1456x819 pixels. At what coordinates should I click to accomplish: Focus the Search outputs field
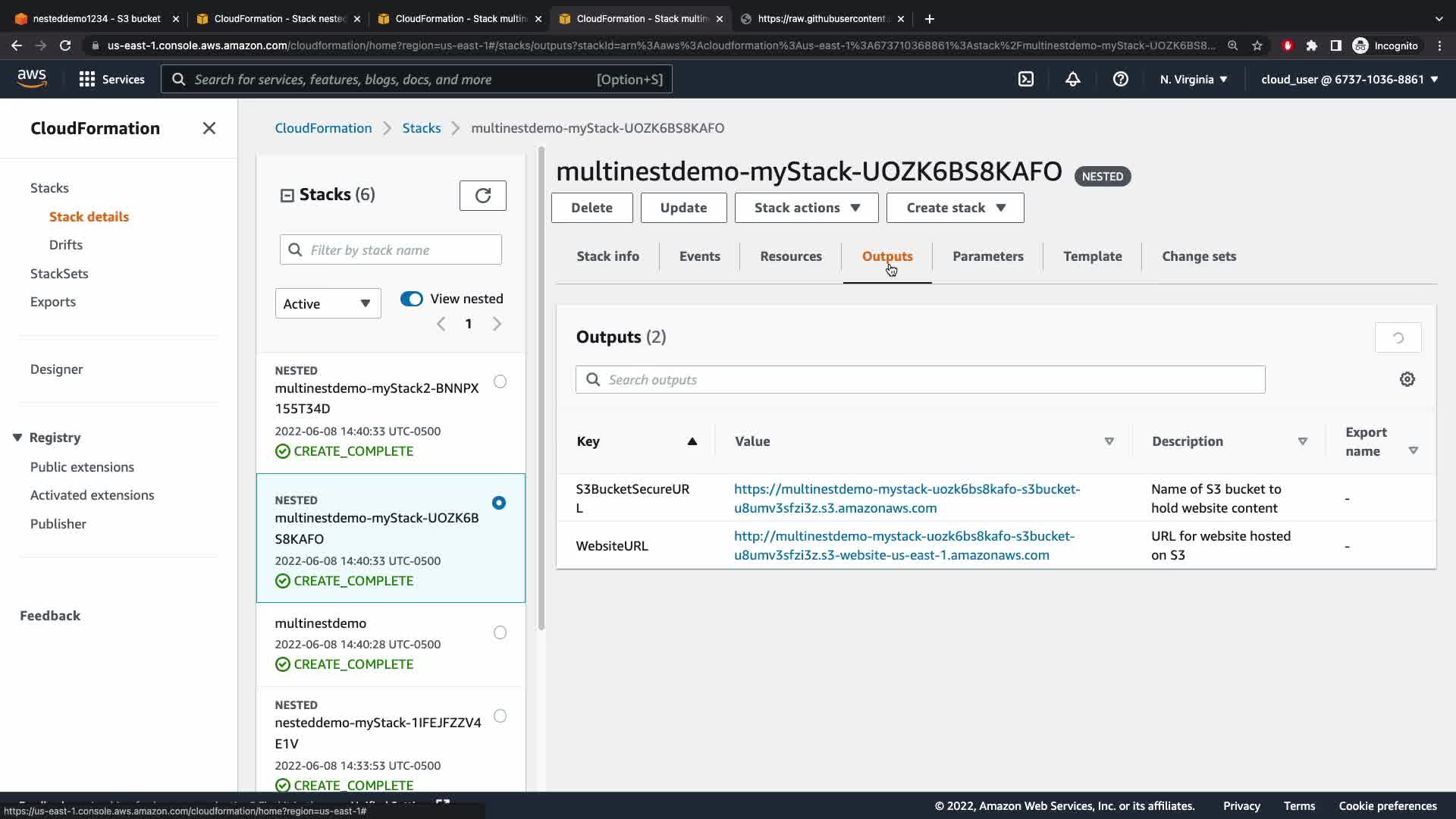click(x=920, y=379)
